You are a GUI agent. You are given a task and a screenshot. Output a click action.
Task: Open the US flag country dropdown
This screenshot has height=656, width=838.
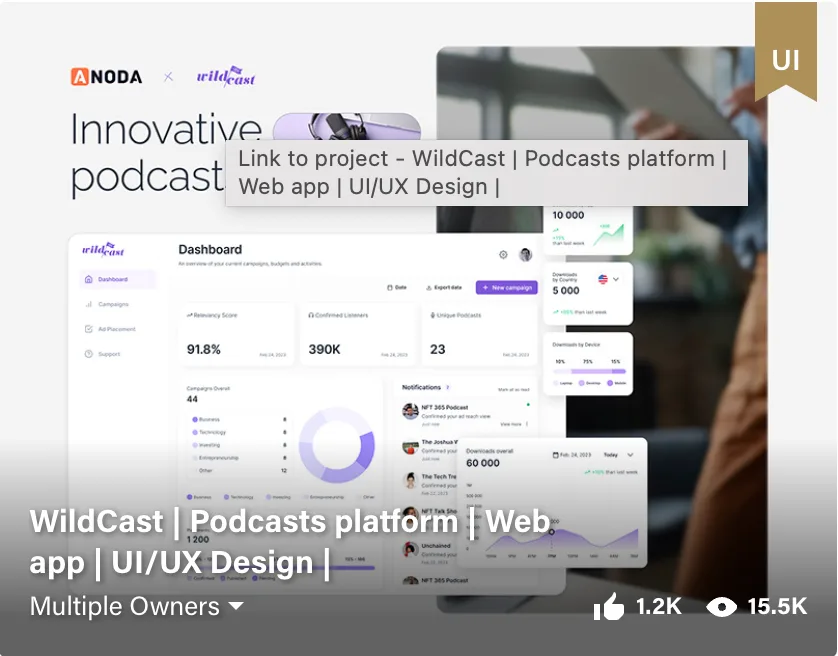point(608,279)
